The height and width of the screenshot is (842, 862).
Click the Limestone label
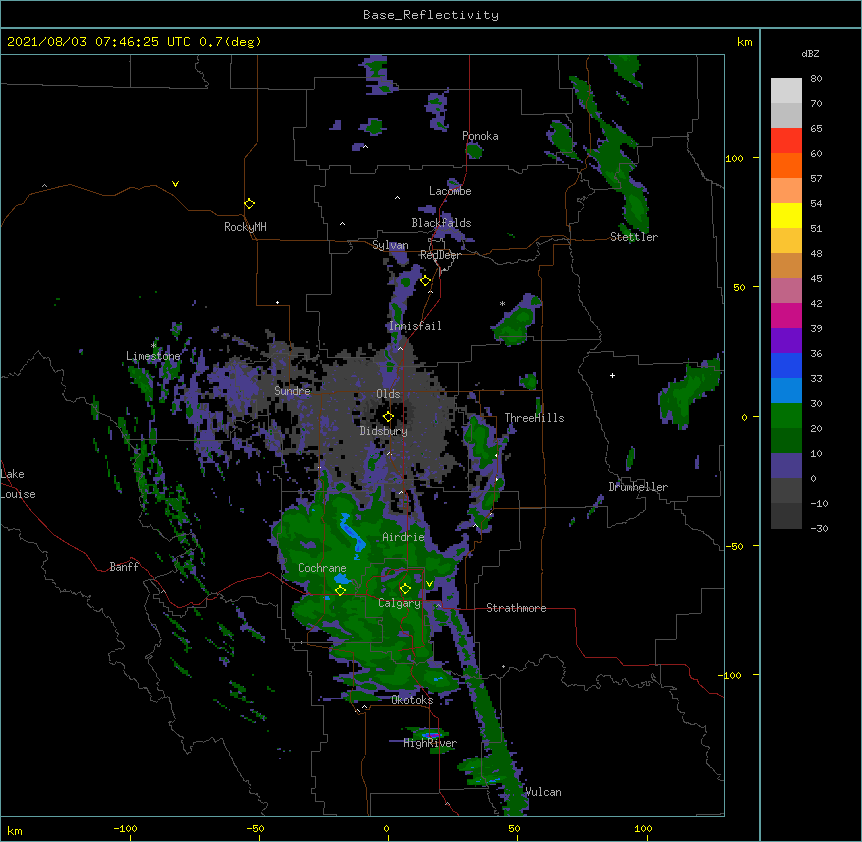tap(153, 356)
